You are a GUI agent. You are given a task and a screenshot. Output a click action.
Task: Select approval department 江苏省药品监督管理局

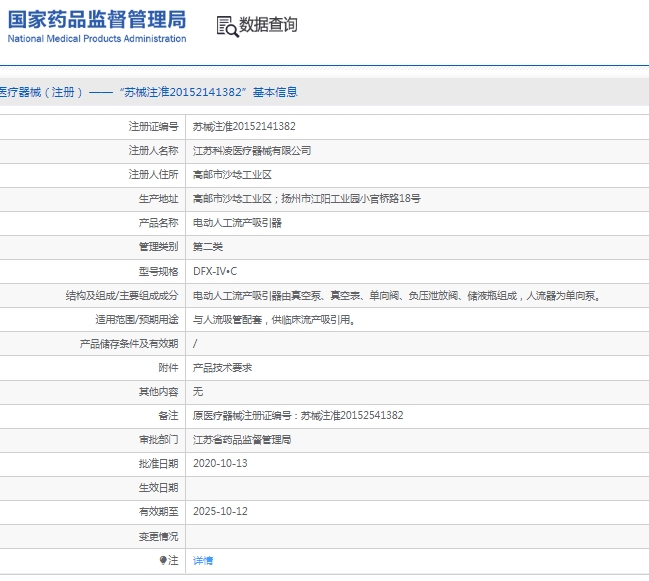(x=242, y=439)
